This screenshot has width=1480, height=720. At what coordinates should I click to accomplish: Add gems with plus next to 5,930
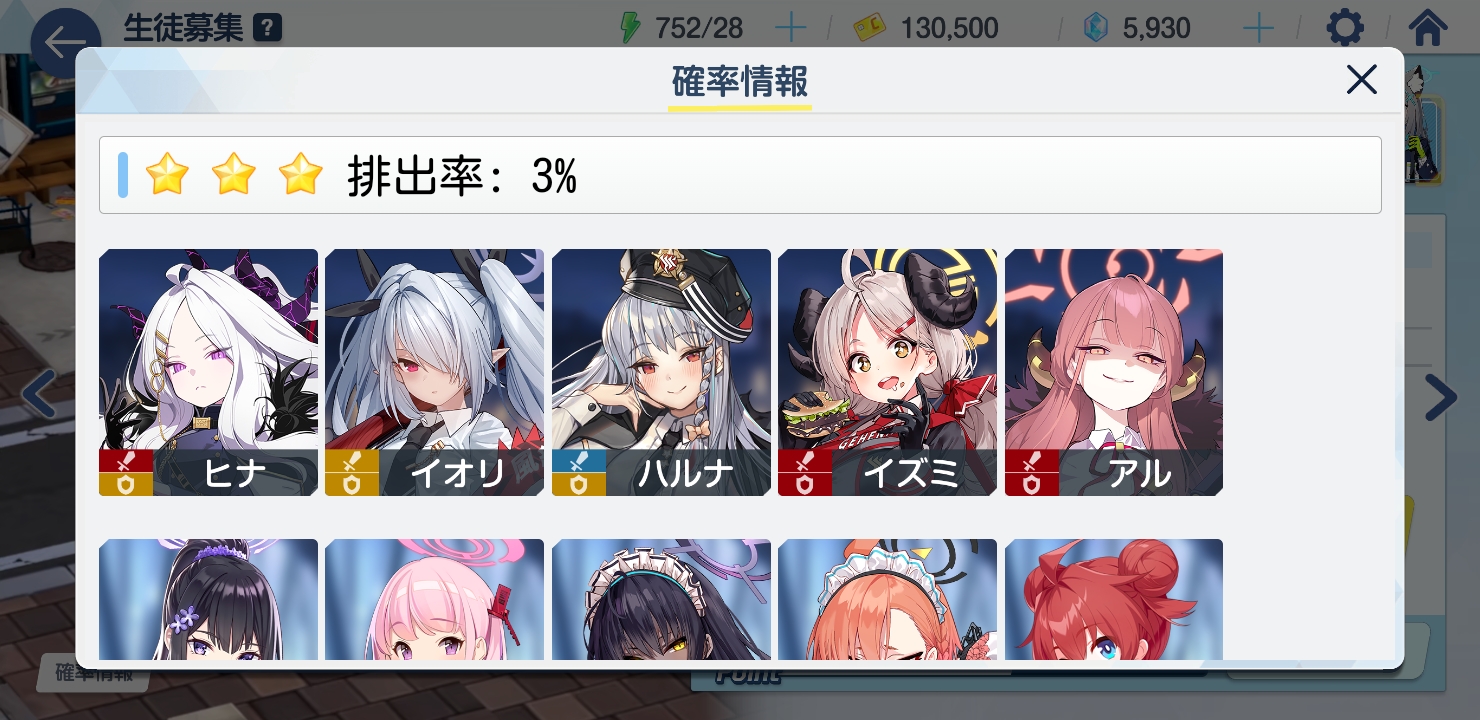coord(1257,28)
